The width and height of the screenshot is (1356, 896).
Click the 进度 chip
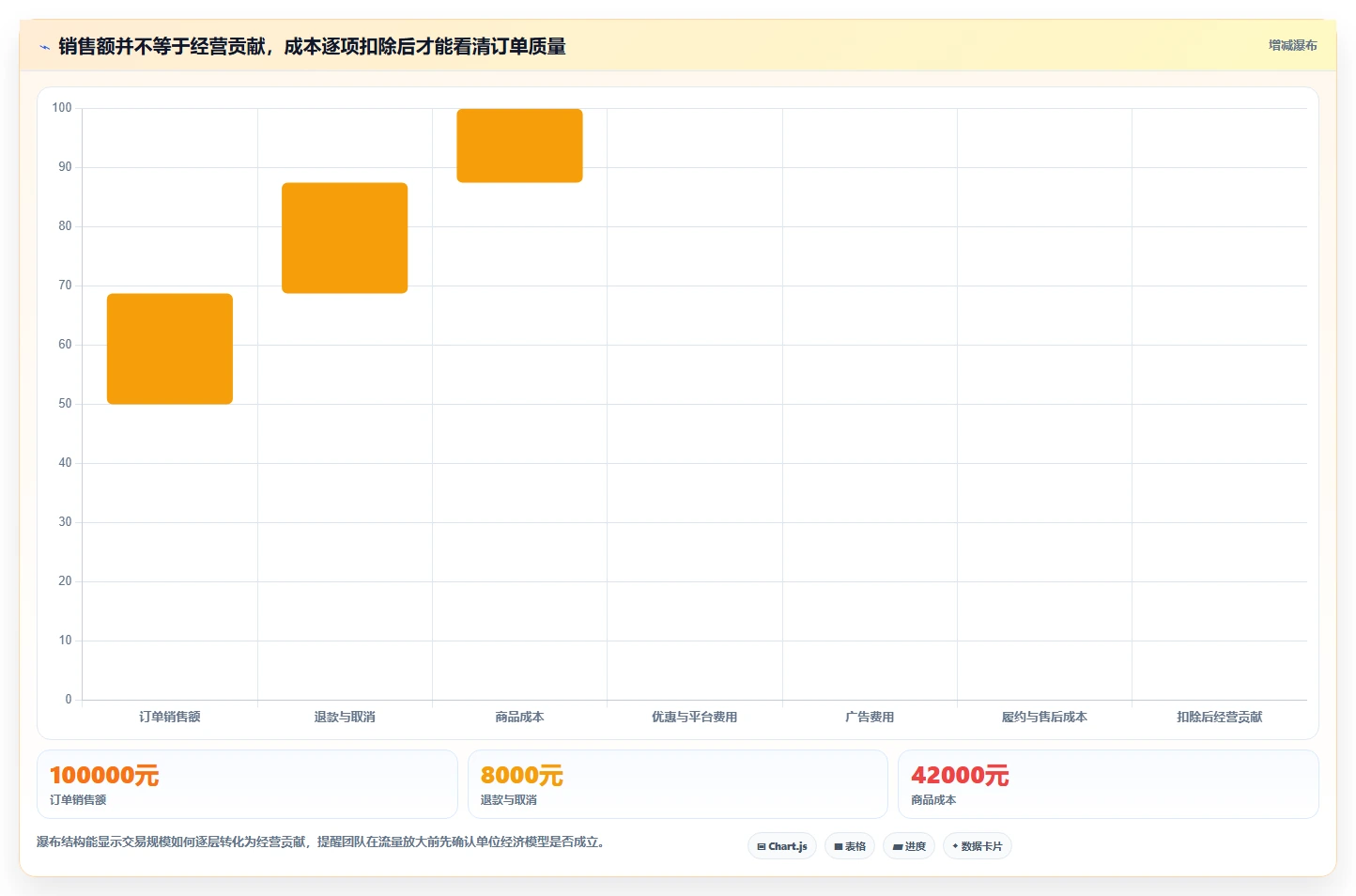[909, 846]
